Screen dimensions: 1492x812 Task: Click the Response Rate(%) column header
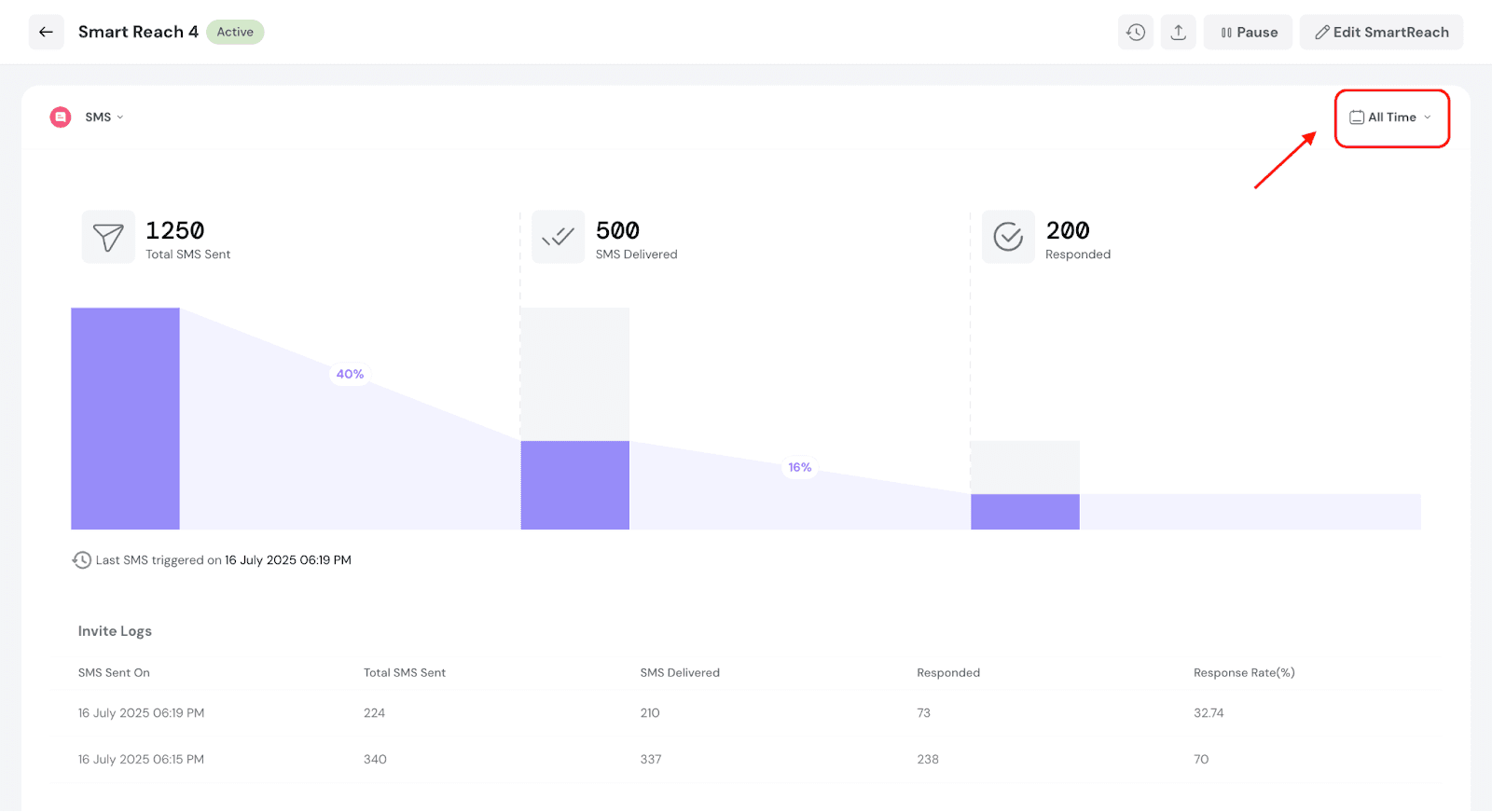point(1244,673)
